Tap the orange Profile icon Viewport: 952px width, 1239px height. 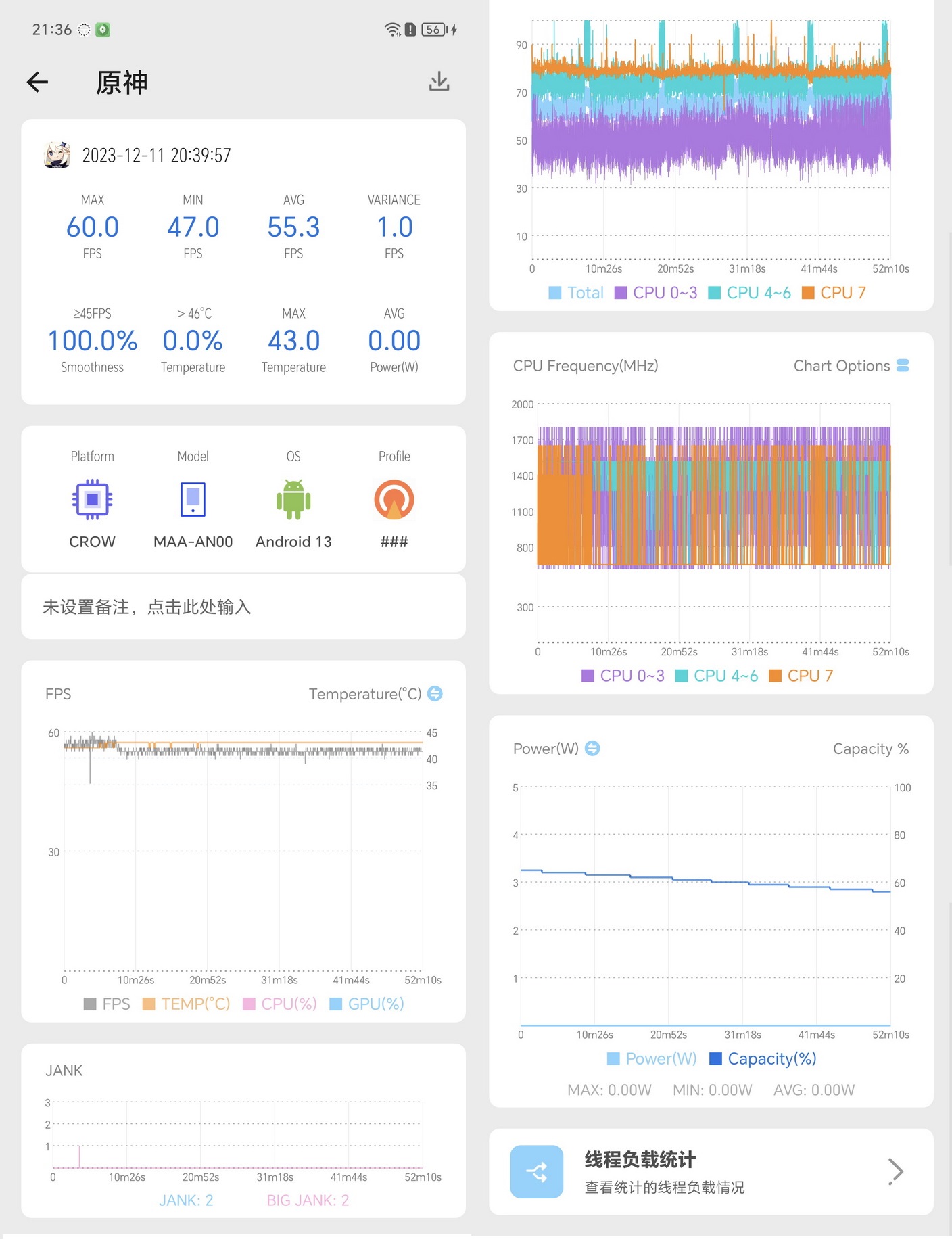click(394, 500)
